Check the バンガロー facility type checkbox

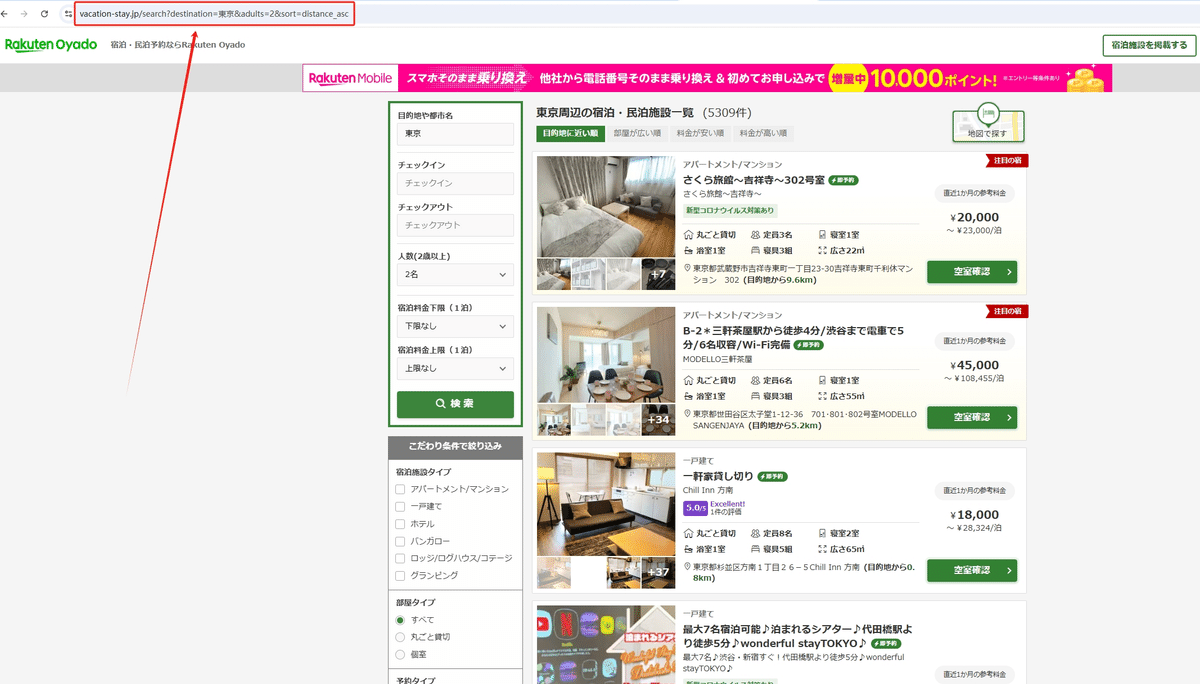[401, 541]
